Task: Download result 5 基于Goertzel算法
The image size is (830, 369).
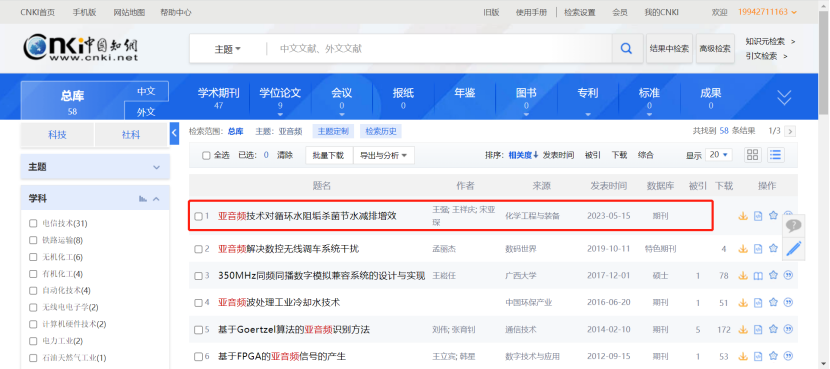Action: tap(743, 329)
